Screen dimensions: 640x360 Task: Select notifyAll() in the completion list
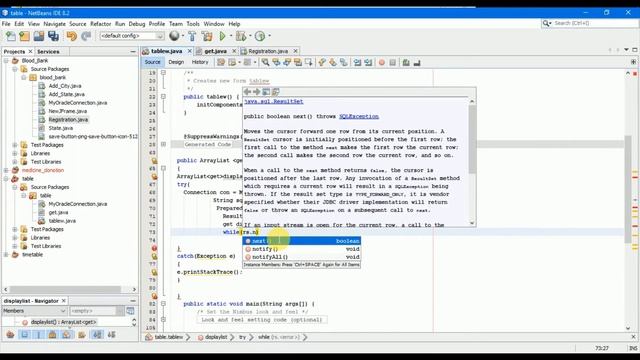(302, 257)
